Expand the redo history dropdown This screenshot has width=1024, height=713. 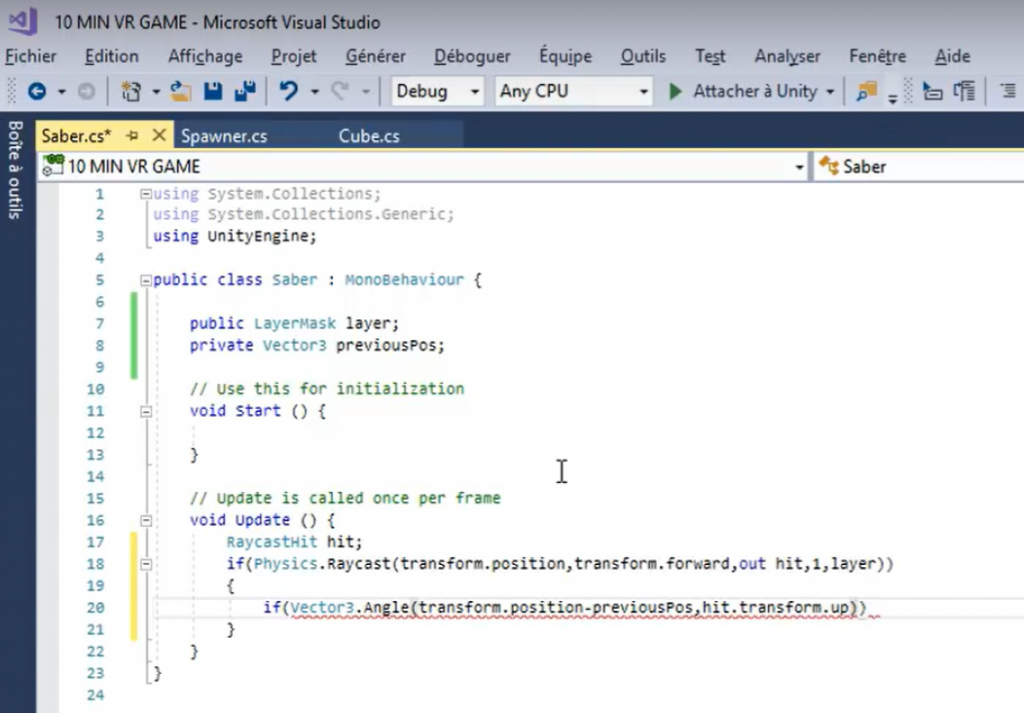(x=366, y=92)
